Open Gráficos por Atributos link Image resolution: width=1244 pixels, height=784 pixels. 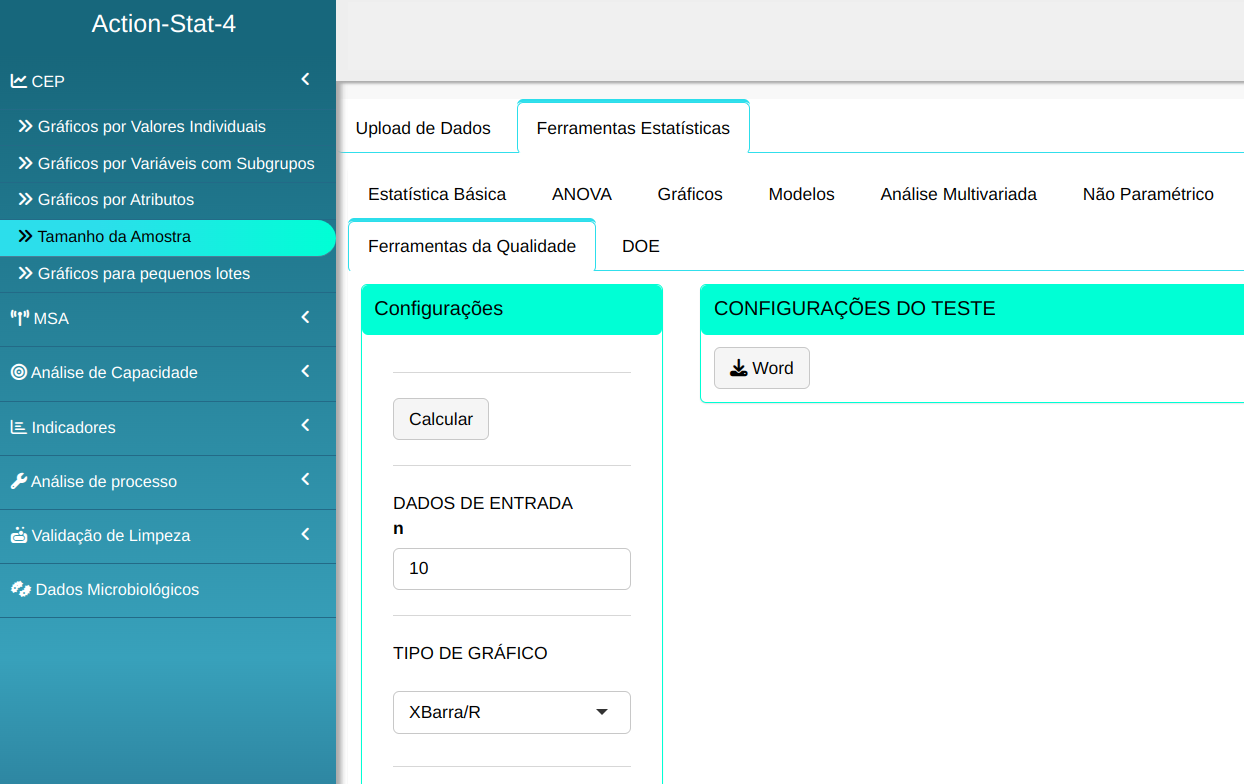point(116,200)
